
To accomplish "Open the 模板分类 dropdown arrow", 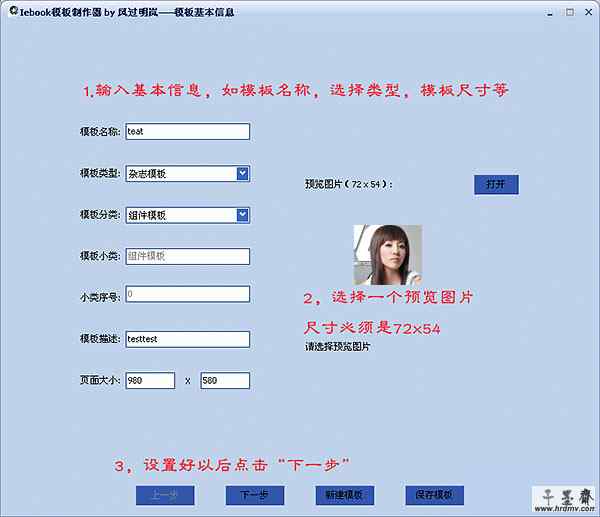I will [243, 215].
